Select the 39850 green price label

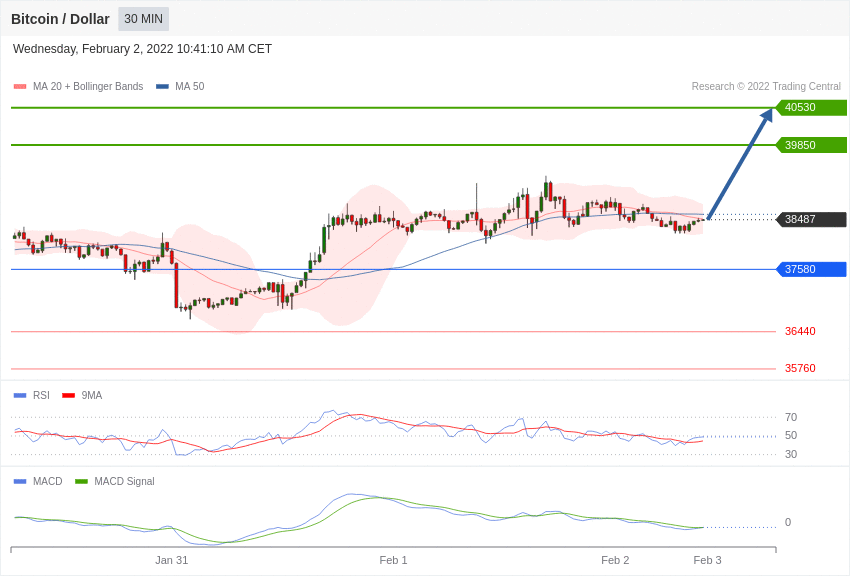pos(811,145)
